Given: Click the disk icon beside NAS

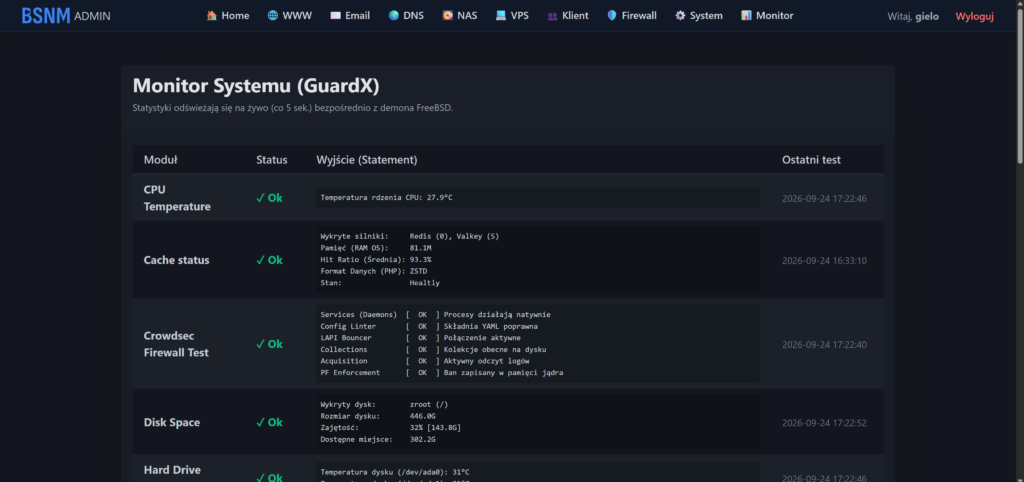Looking at the screenshot, I should click(447, 16).
